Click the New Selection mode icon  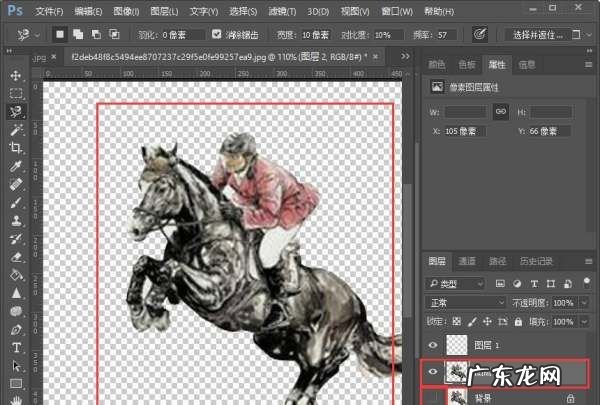point(59,33)
